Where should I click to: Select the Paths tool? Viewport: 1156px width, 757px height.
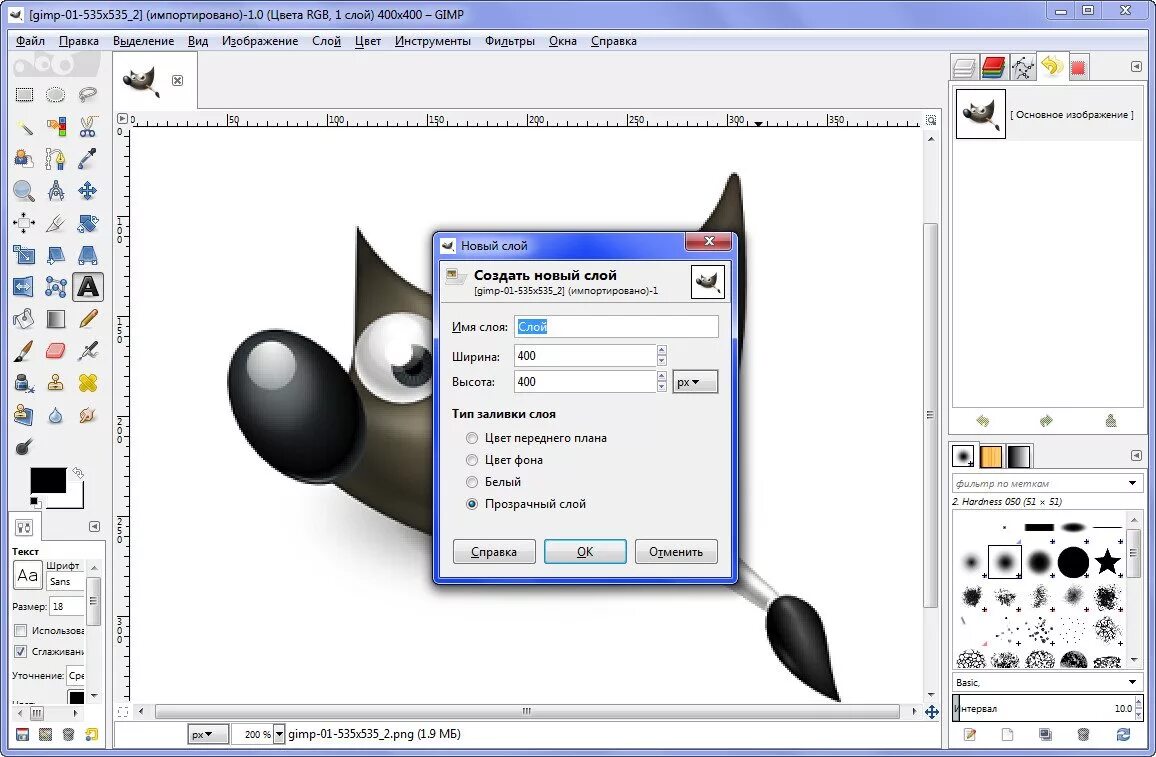[55, 158]
